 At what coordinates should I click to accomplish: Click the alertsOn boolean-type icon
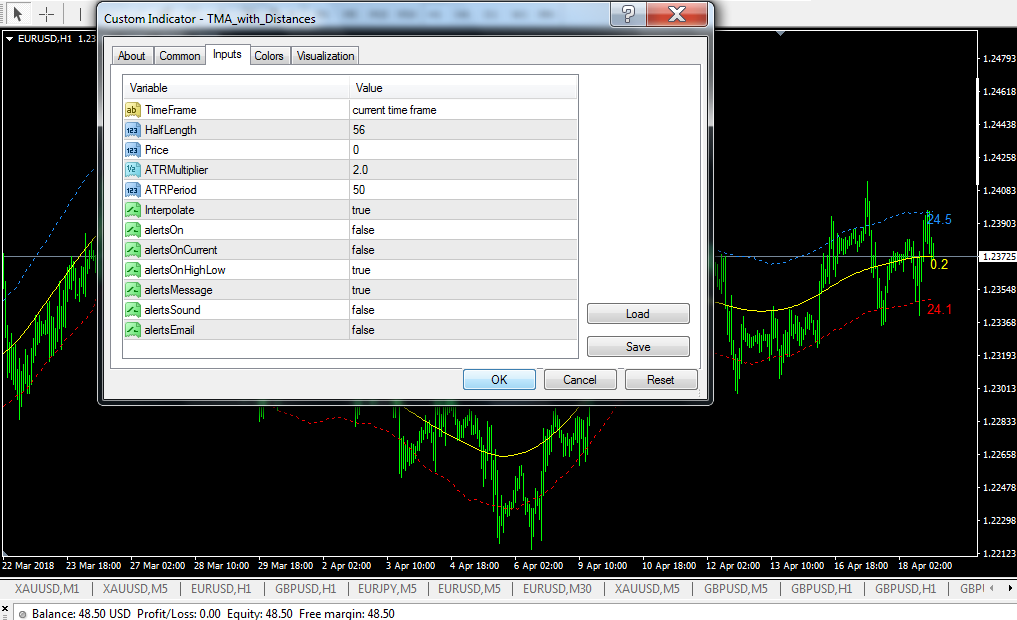click(x=132, y=230)
